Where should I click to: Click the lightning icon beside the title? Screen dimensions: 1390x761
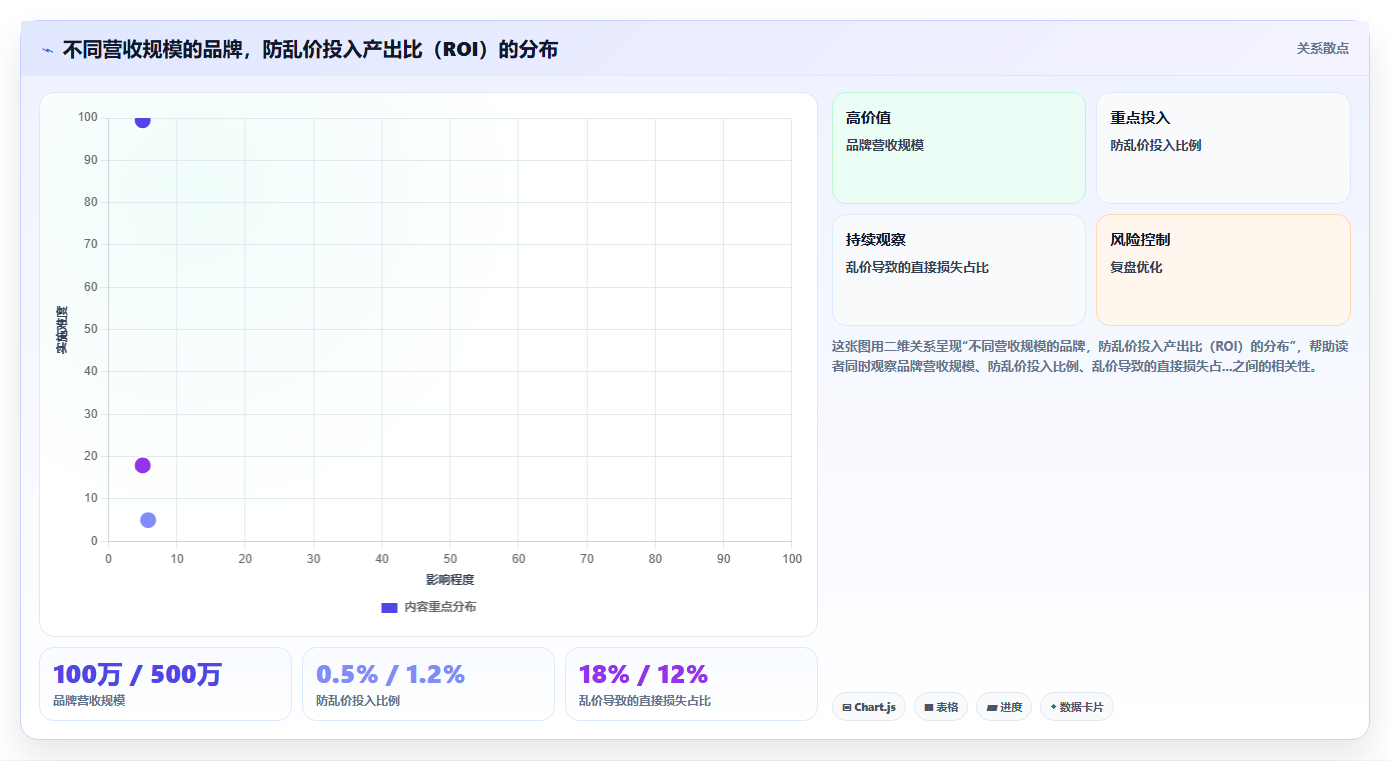(x=48, y=50)
